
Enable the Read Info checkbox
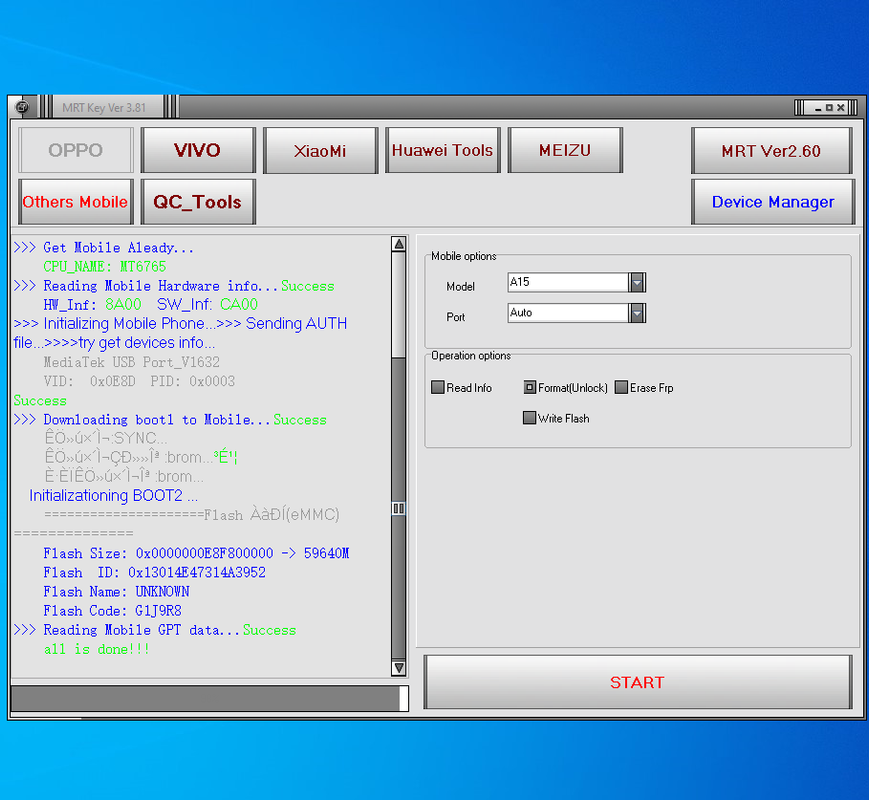[438, 387]
